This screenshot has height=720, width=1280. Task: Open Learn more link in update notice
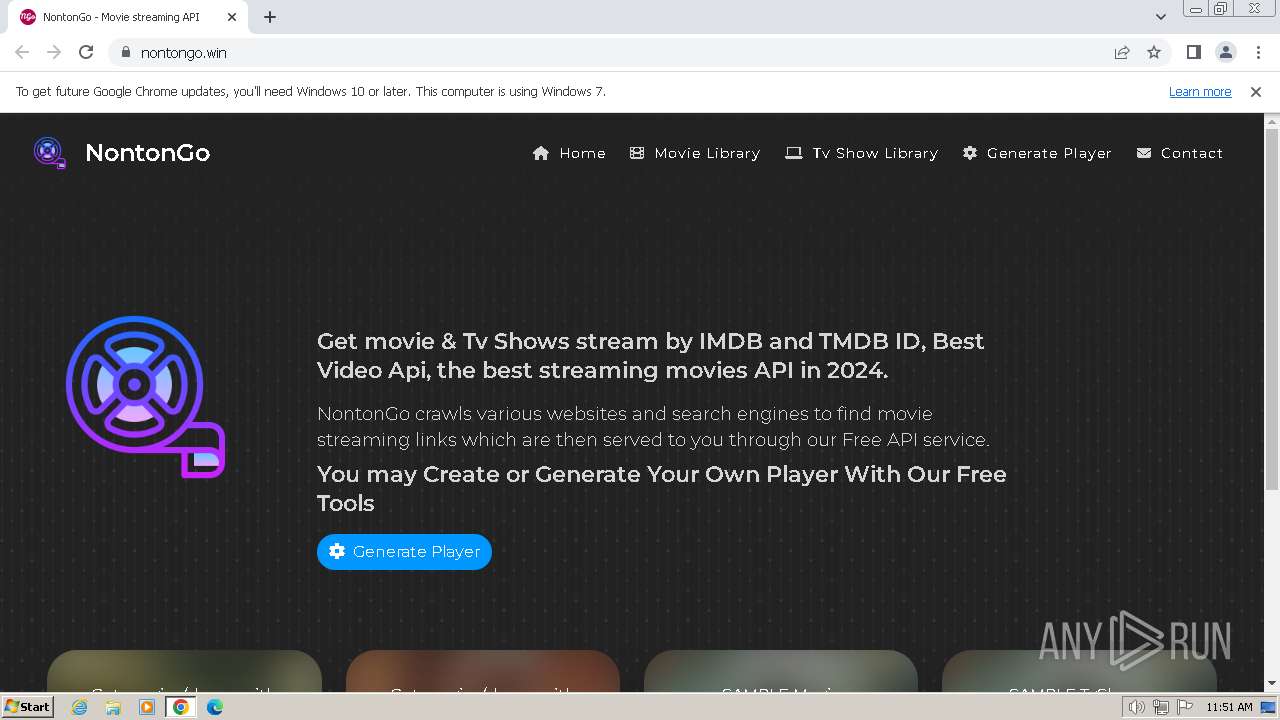[1200, 91]
